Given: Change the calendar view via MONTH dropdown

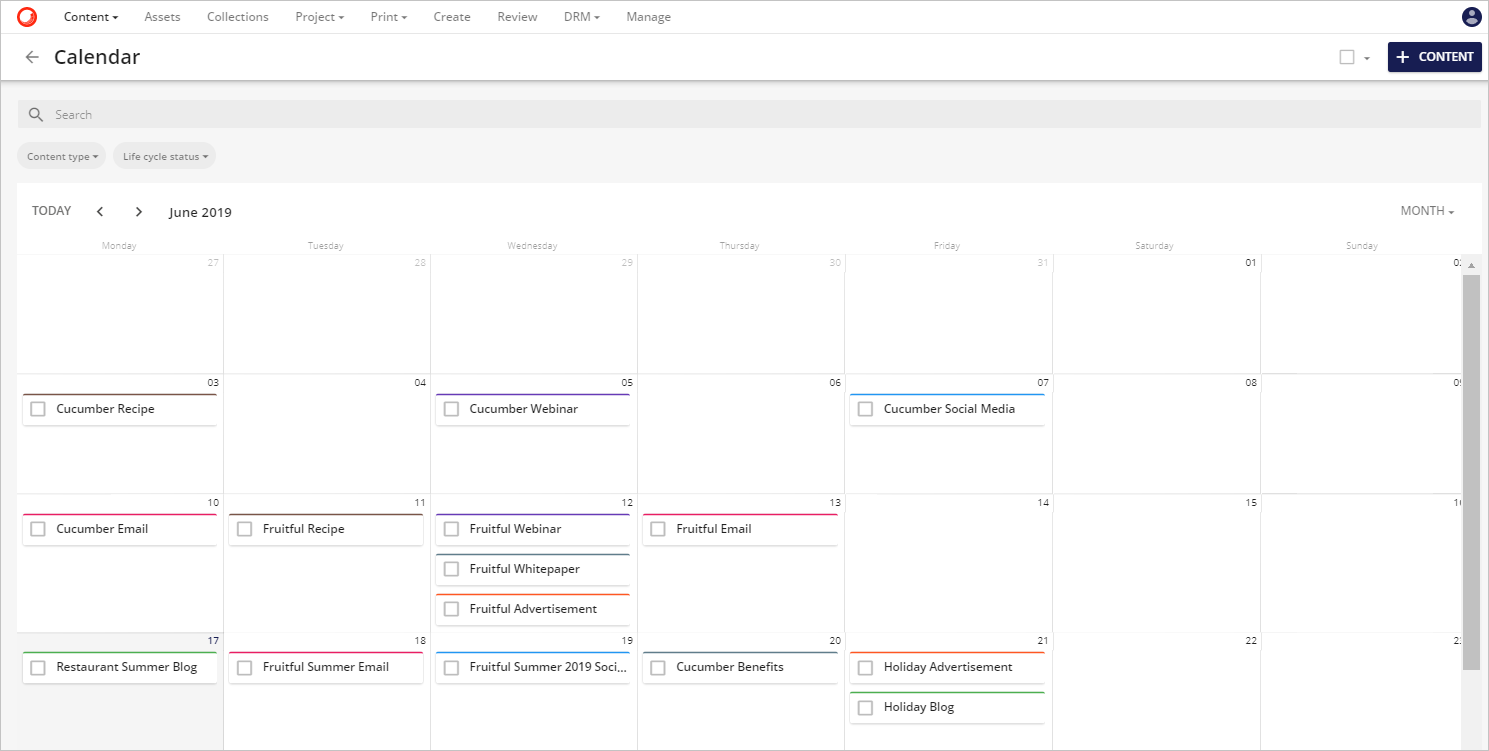Looking at the screenshot, I should [1427, 211].
